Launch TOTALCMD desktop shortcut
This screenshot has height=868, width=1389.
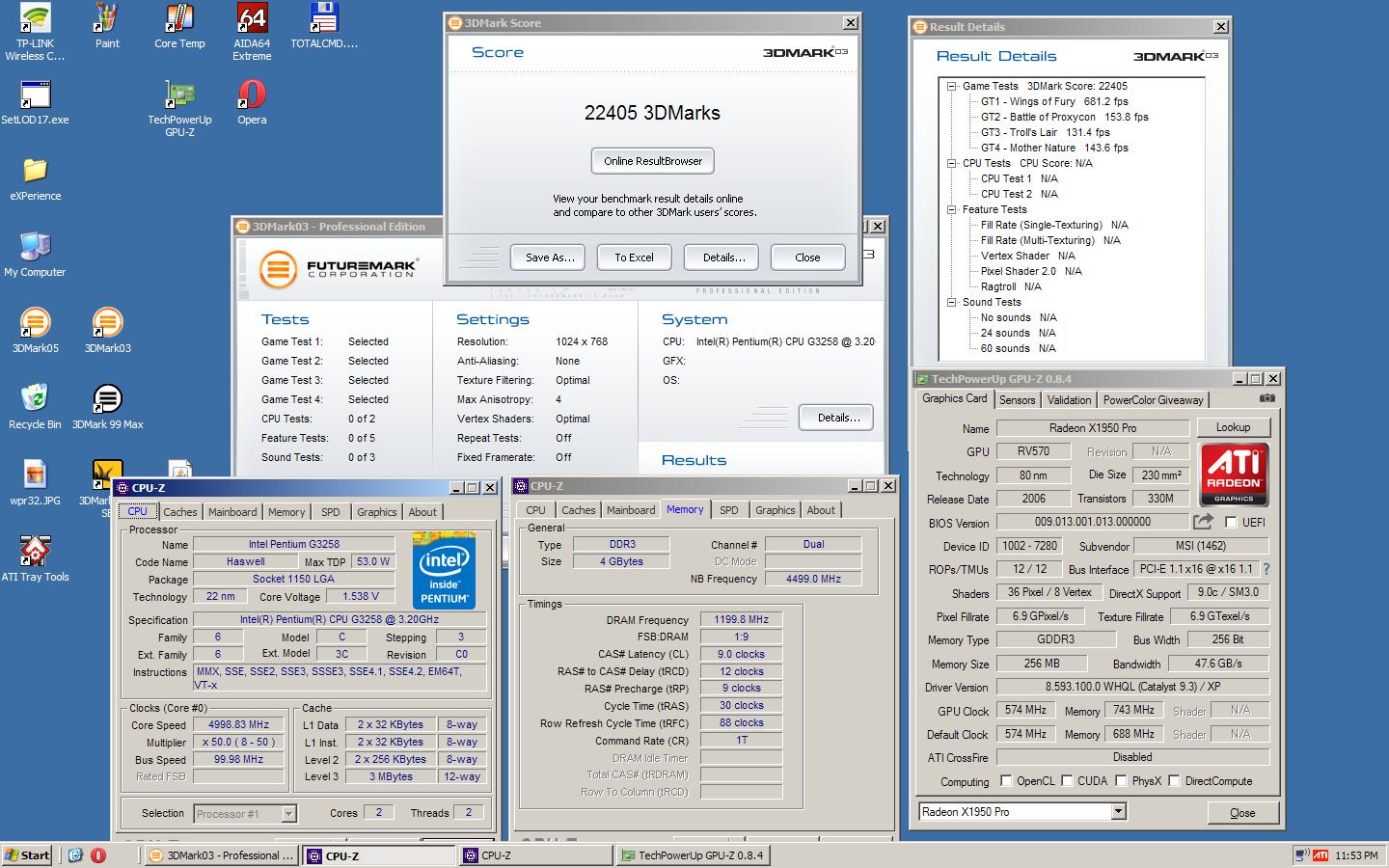tap(324, 26)
